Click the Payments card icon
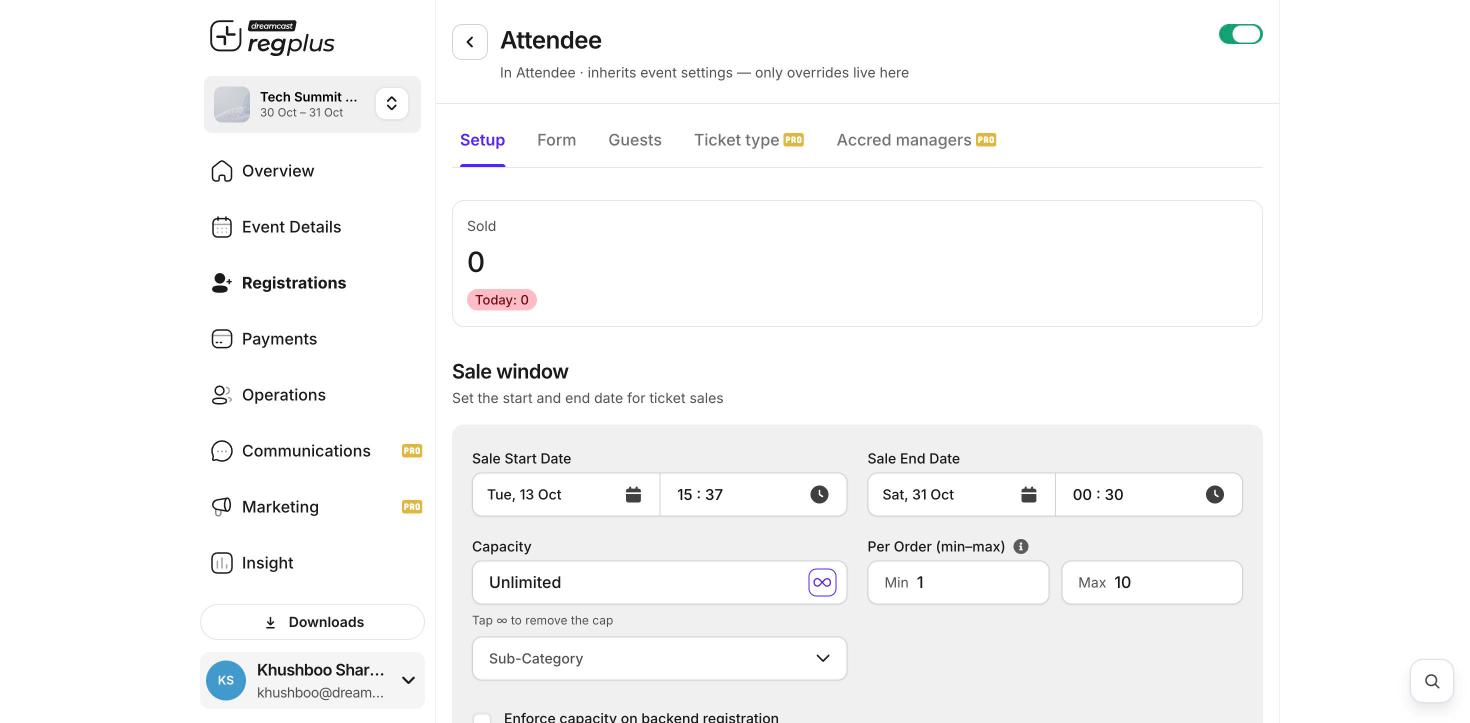This screenshot has height=723, width=1470. click(x=222, y=339)
